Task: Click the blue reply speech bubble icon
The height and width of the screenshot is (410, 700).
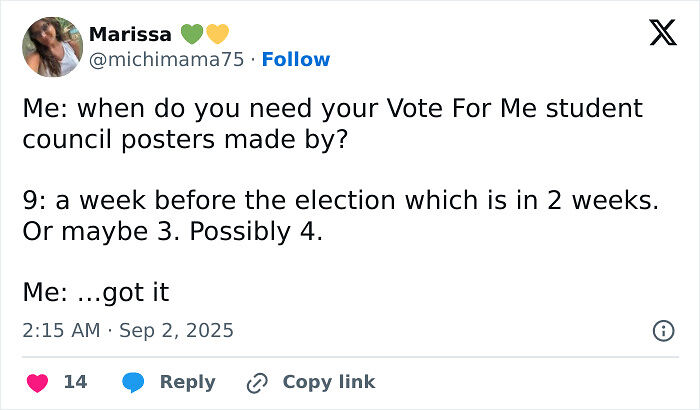Action: point(133,382)
